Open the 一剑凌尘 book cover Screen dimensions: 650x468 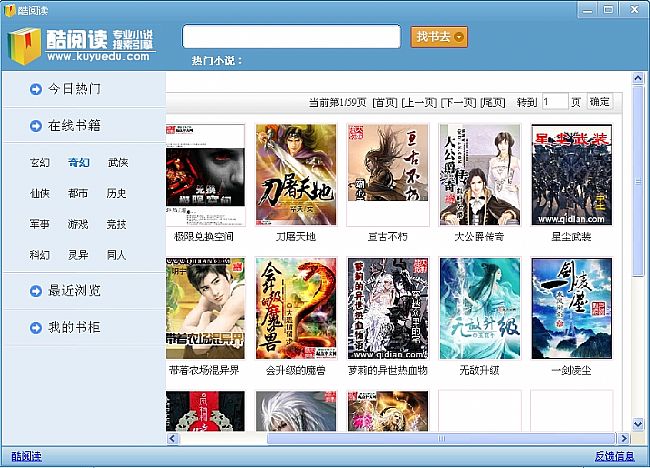point(572,308)
